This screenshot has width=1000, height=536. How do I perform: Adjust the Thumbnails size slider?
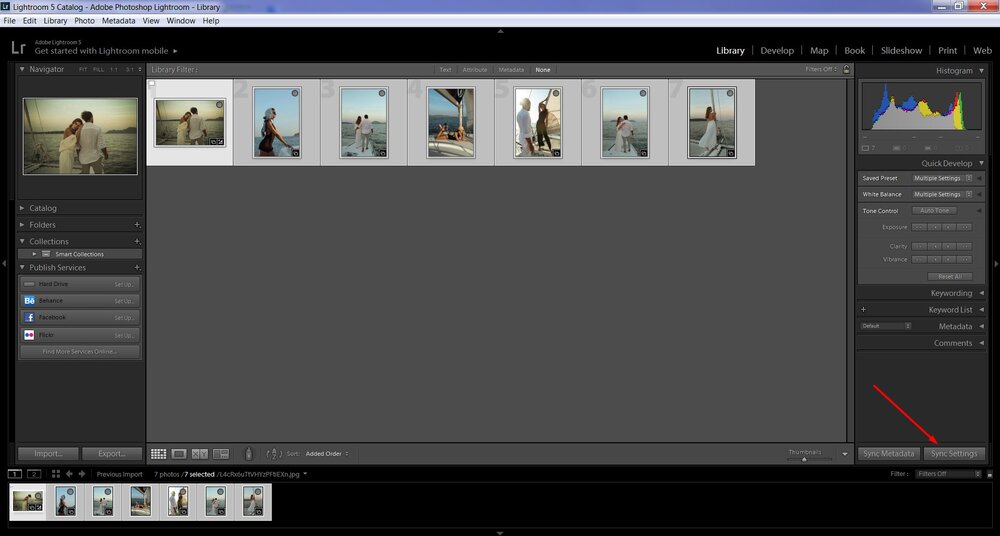point(804,459)
